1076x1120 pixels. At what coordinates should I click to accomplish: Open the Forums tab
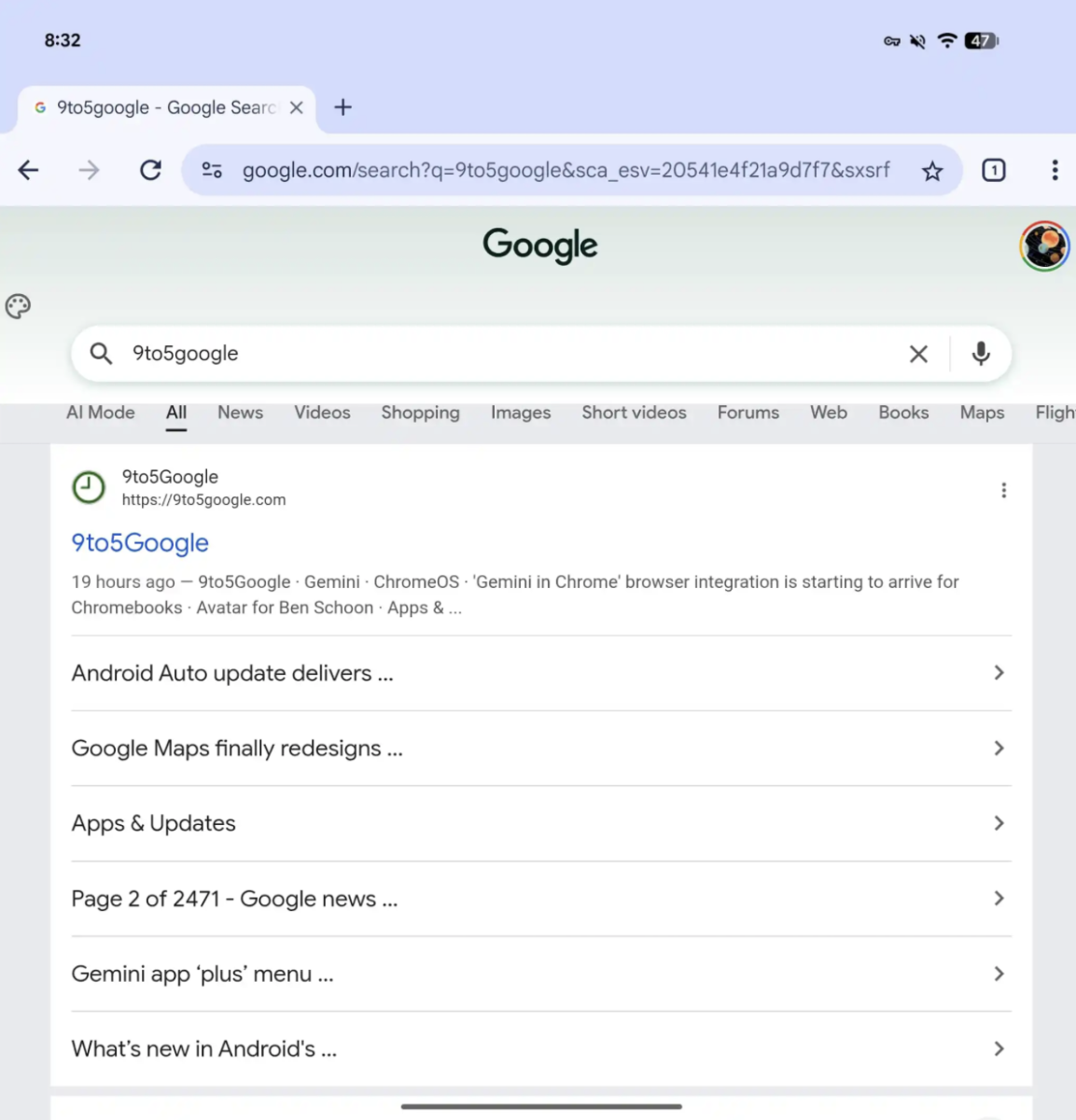click(748, 413)
